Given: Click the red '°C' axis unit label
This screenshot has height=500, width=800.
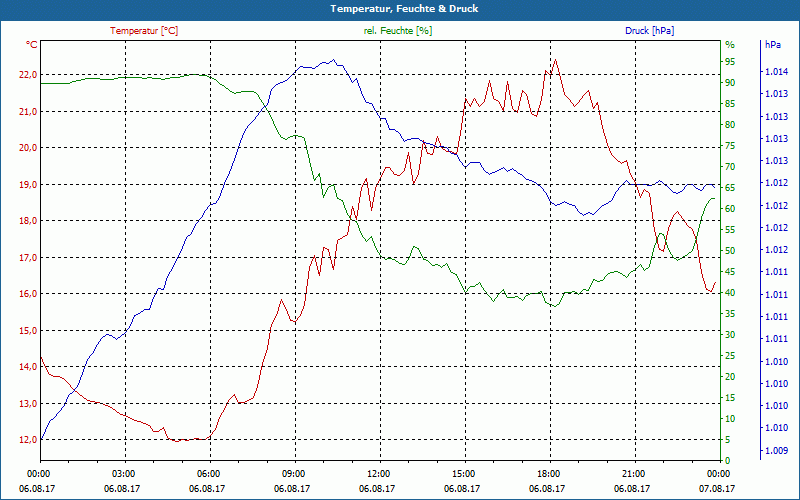Looking at the screenshot, I should click(x=32, y=45).
